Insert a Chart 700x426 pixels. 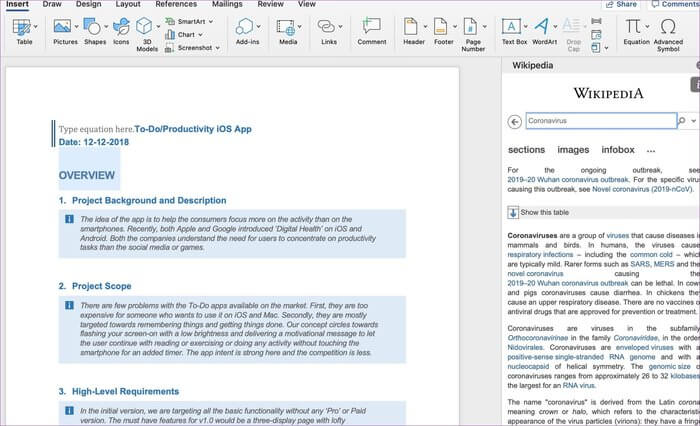pyautogui.click(x=181, y=34)
